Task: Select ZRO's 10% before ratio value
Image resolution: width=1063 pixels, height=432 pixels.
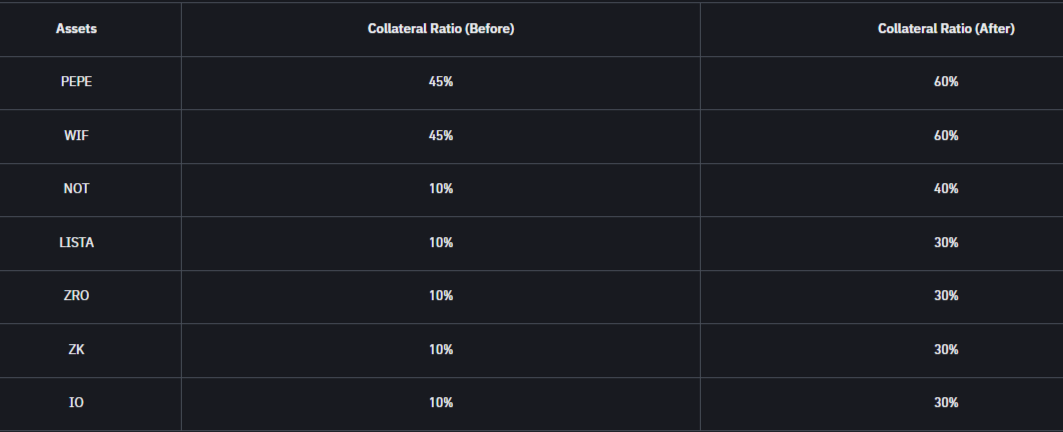Action: pos(441,296)
